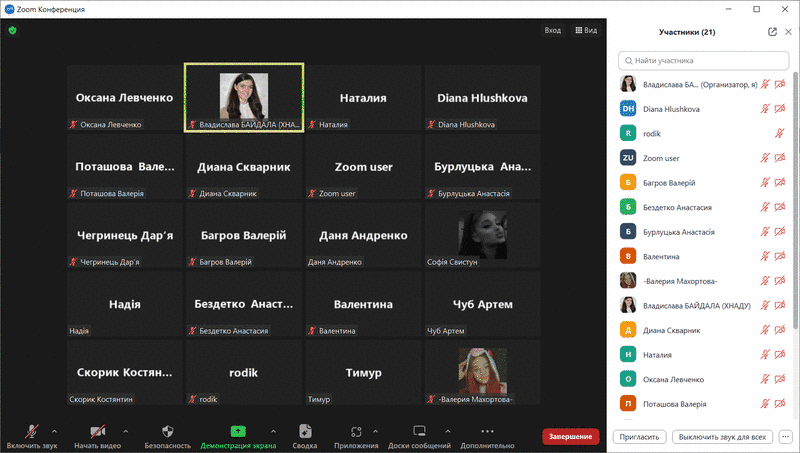Viewport: 800px width, 453px height.
Task: Toggle microphone for Diana Hlushkova in list
Action: [x=765, y=108]
